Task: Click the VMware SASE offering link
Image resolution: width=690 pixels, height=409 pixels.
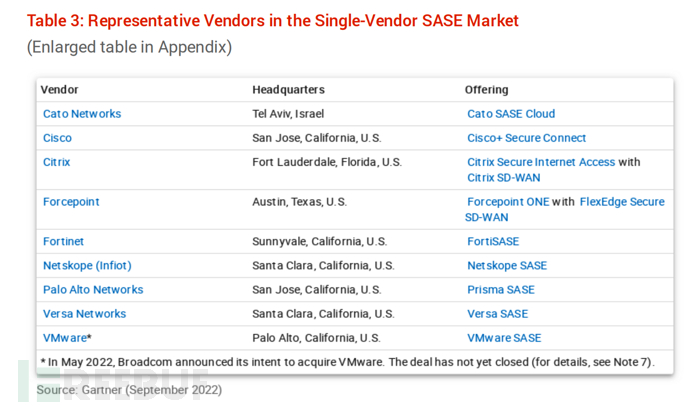Action: point(504,338)
